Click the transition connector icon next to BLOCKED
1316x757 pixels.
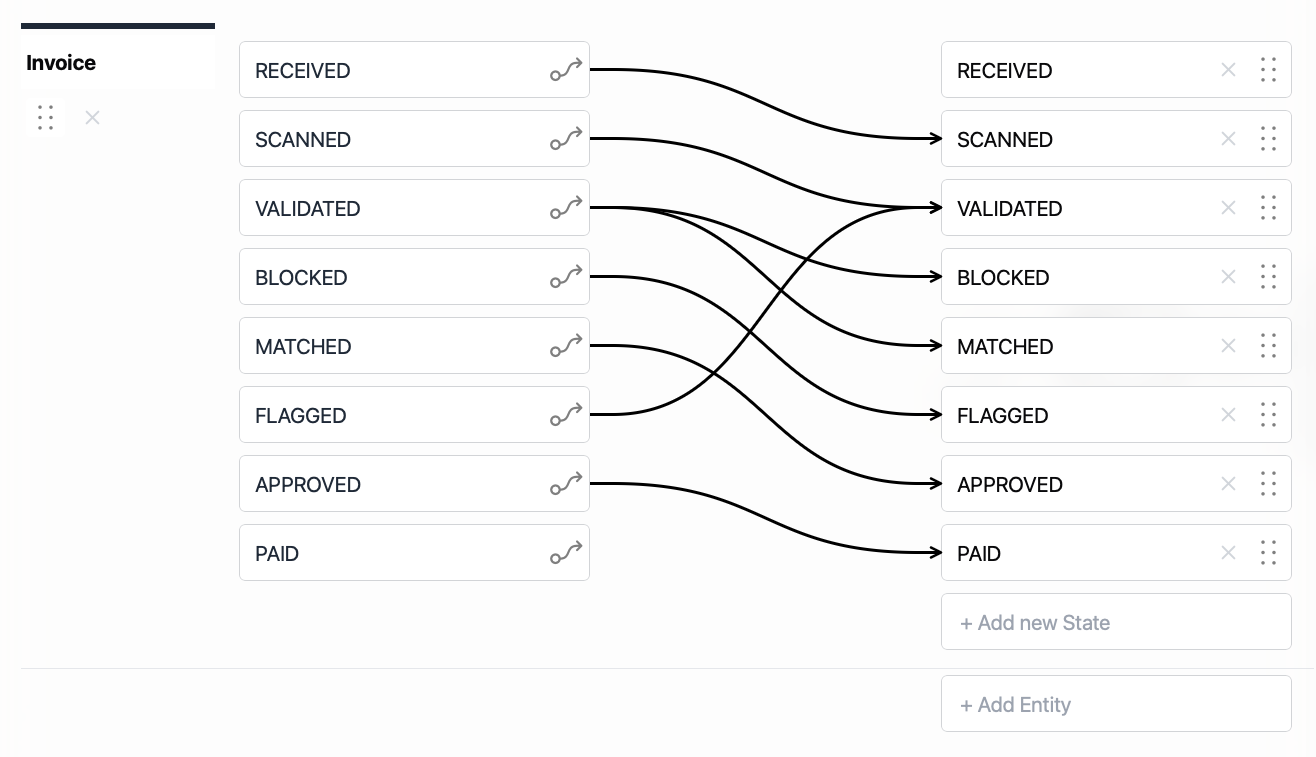tap(565, 276)
